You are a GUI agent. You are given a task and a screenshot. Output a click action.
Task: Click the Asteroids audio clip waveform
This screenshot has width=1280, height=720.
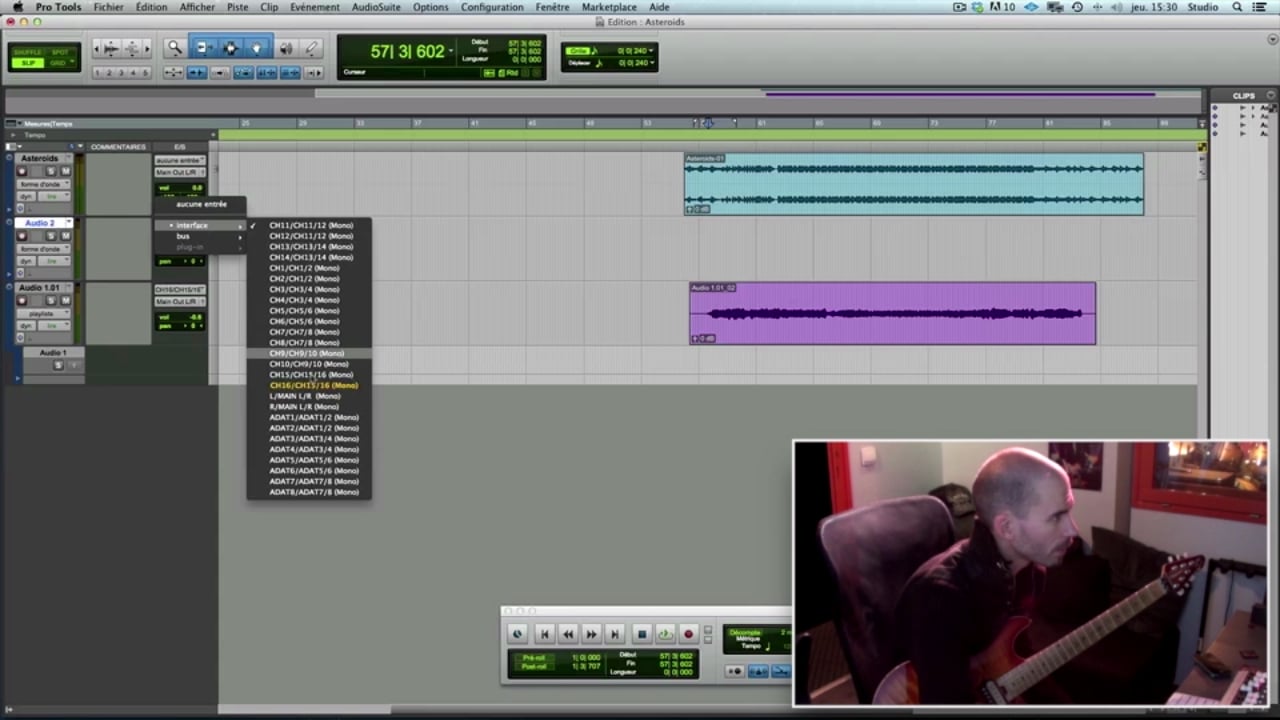[x=914, y=184]
